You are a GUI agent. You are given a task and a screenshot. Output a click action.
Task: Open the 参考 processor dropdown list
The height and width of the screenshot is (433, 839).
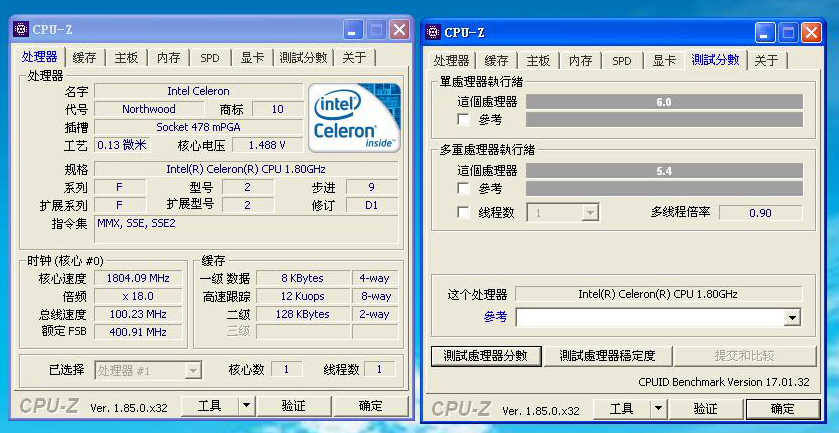(791, 317)
